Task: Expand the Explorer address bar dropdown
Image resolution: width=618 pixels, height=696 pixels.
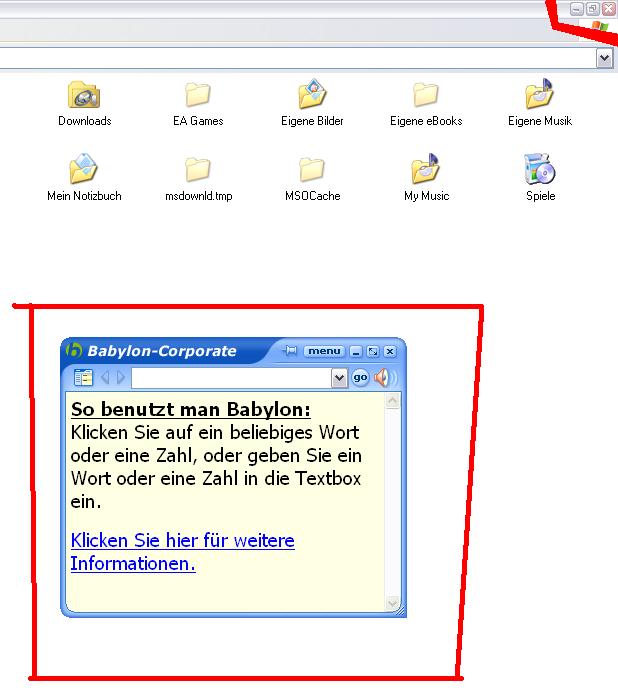Action: (x=604, y=58)
